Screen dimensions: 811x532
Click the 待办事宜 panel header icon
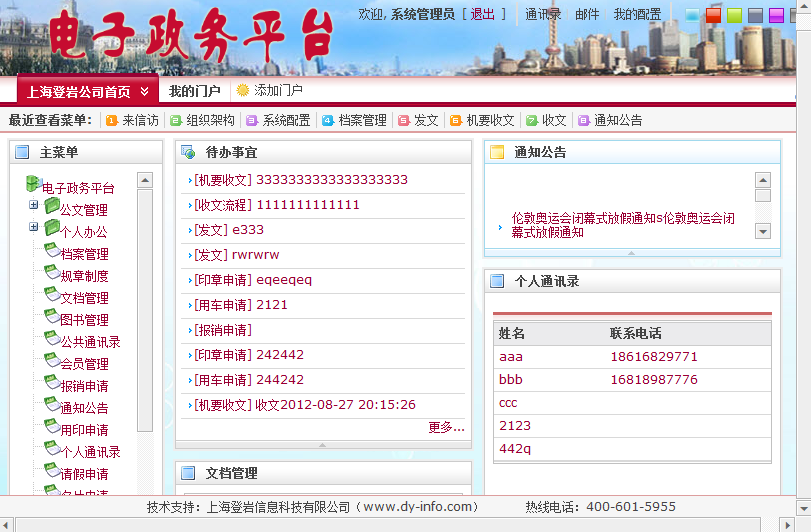coord(188,153)
